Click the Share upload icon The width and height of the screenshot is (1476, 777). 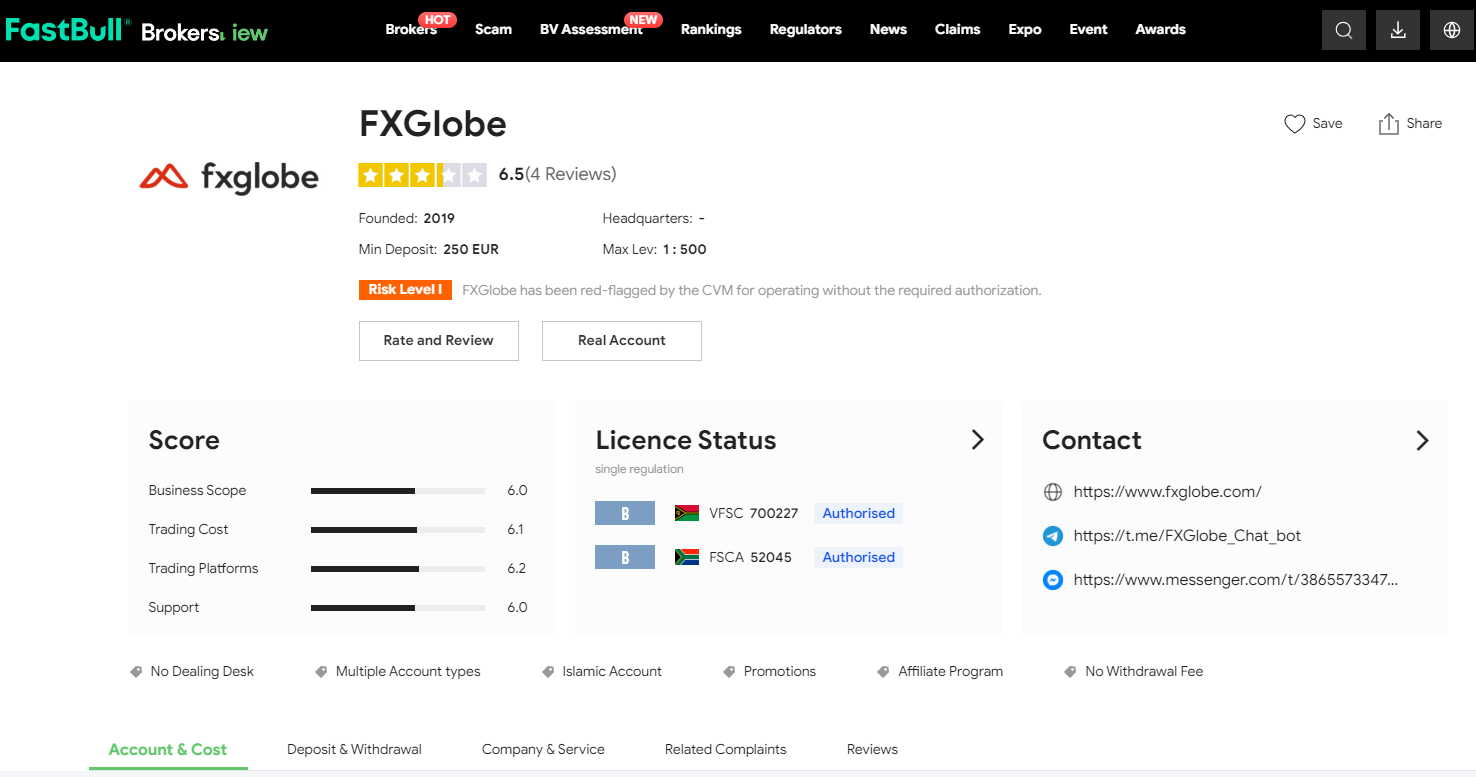(1389, 124)
